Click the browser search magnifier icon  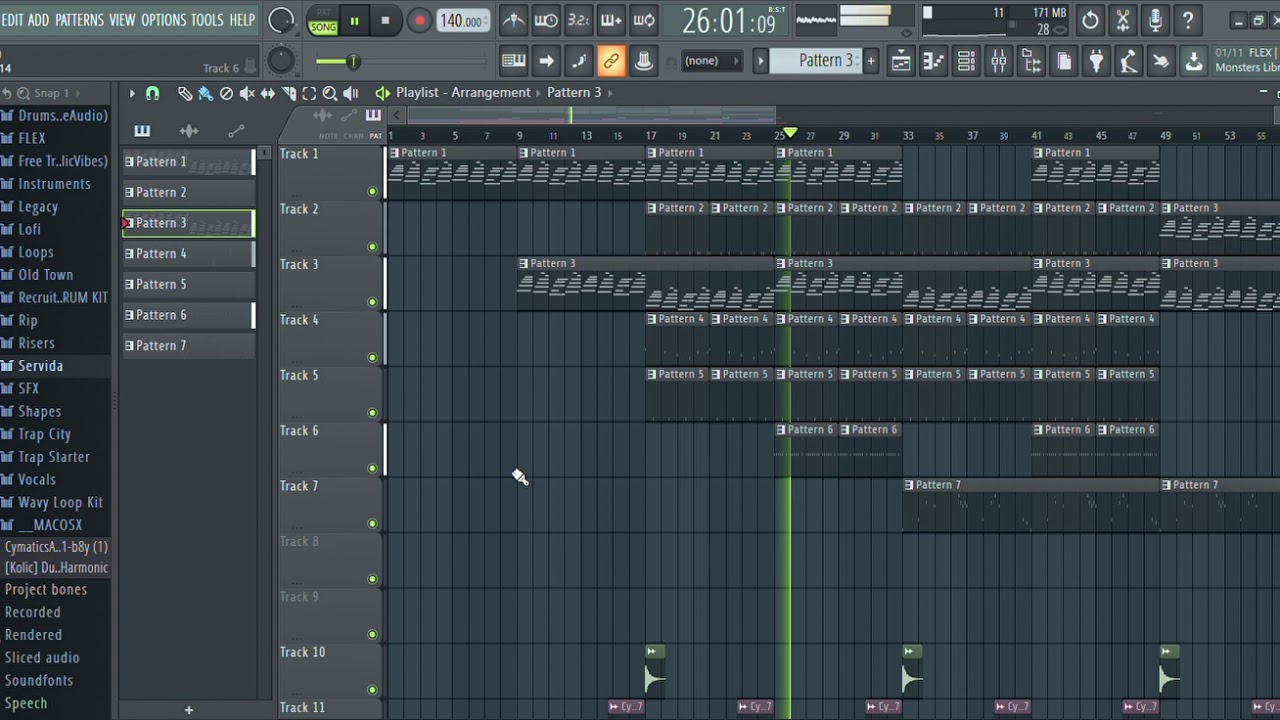pyautogui.click(x=22, y=93)
